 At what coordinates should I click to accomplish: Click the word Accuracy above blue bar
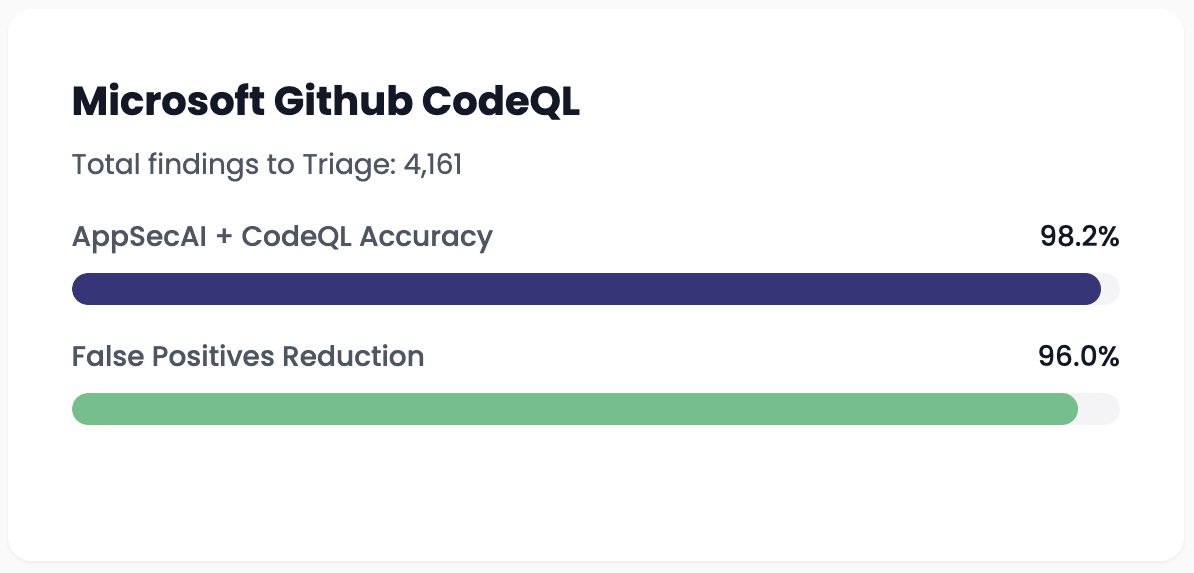[426, 237]
